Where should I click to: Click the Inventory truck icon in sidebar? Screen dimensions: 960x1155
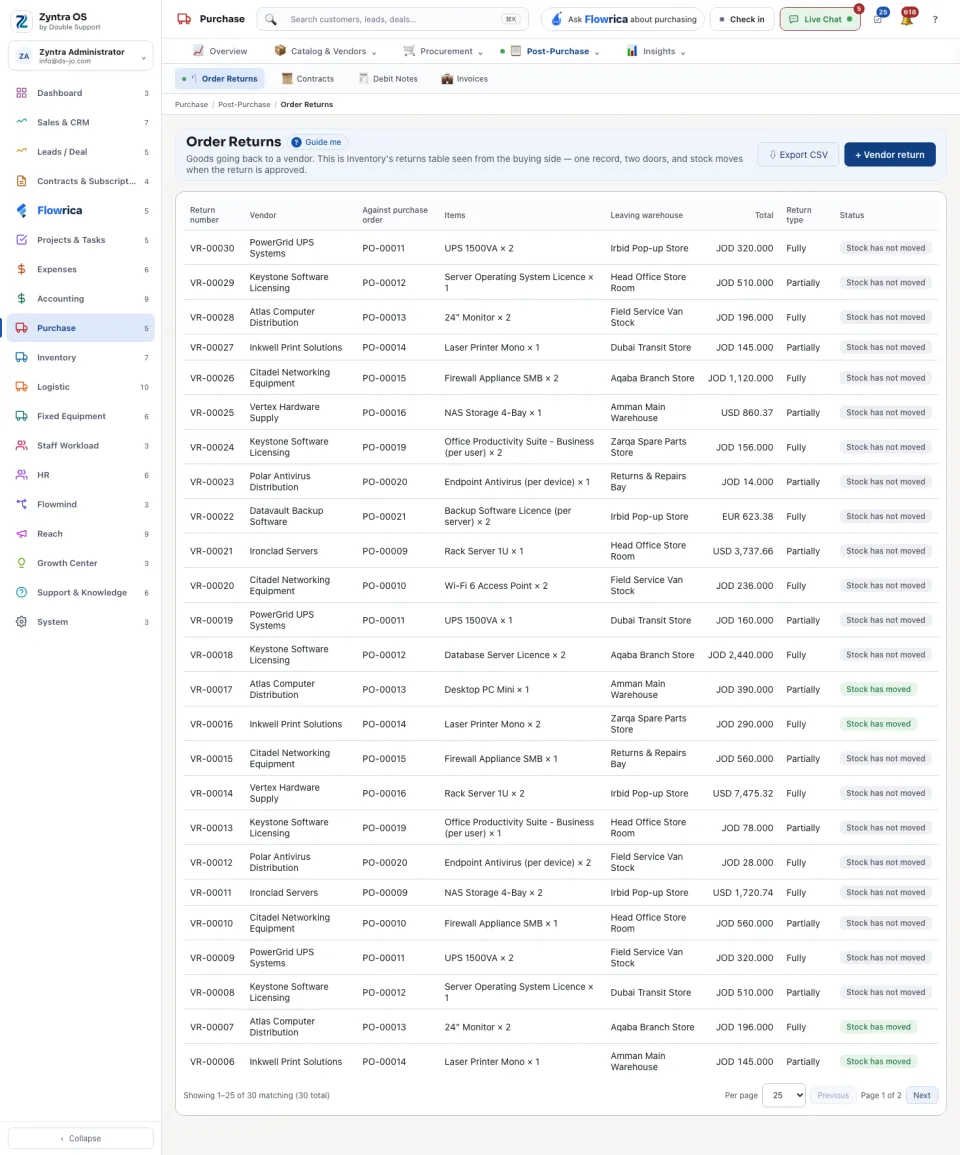pos(21,357)
